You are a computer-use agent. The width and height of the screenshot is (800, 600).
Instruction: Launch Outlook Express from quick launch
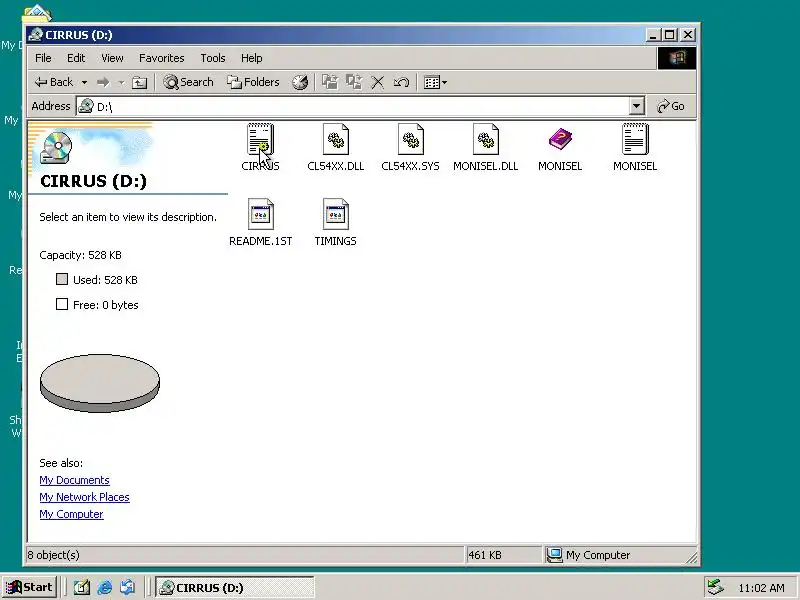tap(128, 588)
